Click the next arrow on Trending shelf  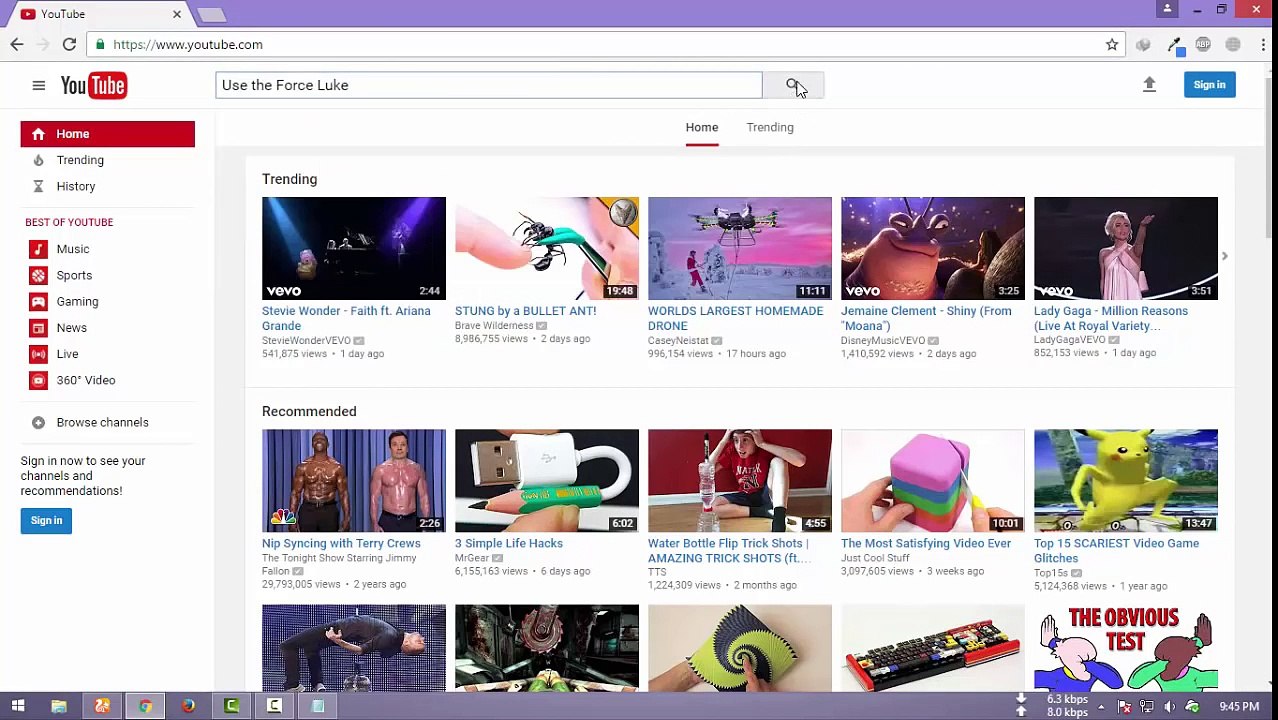tap(1224, 256)
